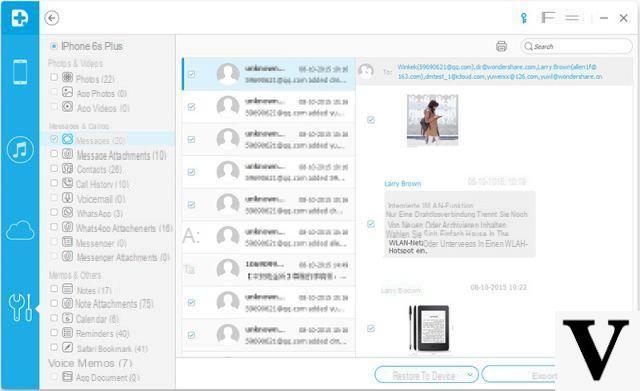Viewport: 640px width, 391px height.
Task: Check the Contacts checkbox
Action: pyautogui.click(x=53, y=168)
